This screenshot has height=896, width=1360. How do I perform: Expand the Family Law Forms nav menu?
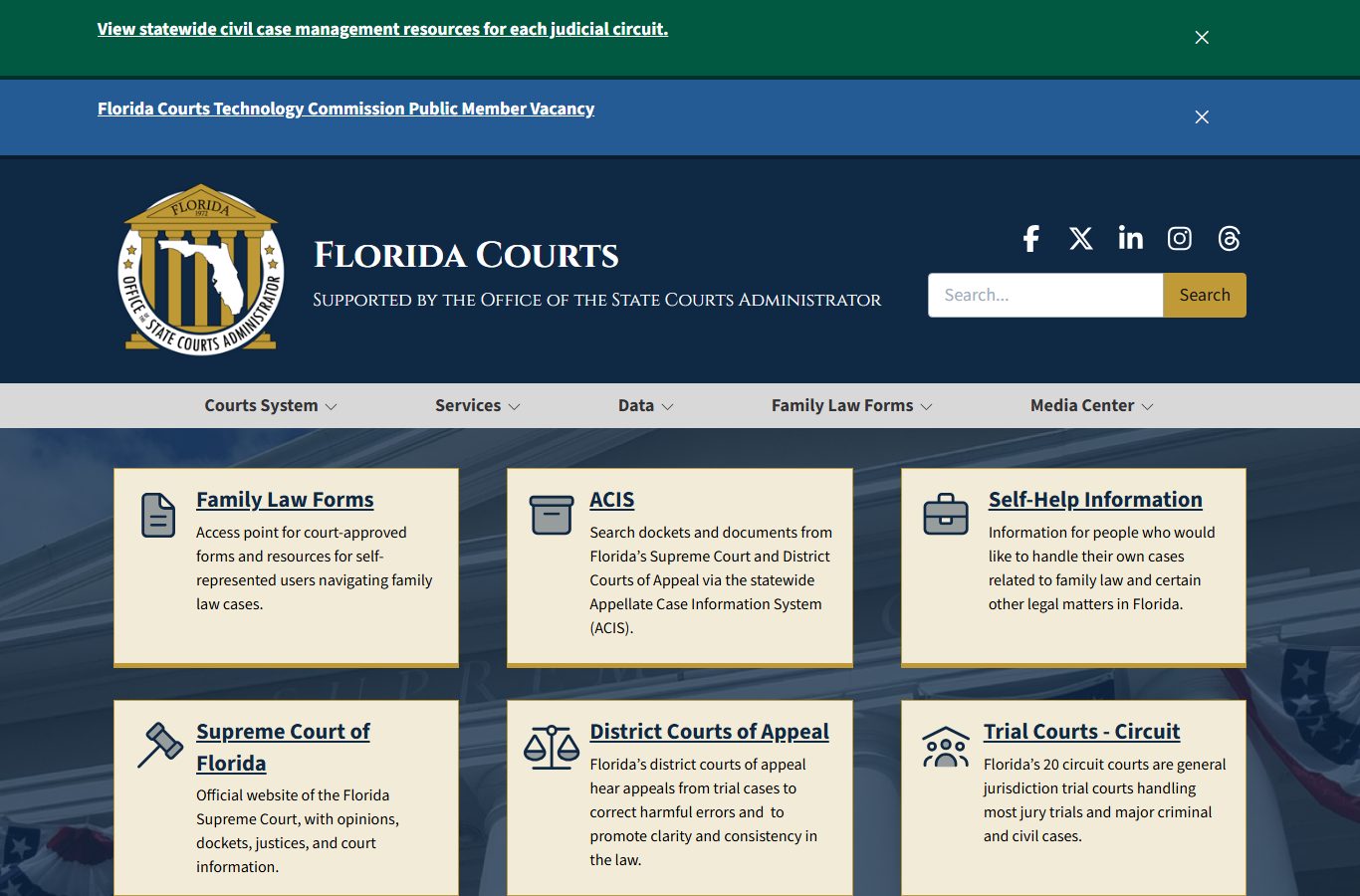[x=852, y=405]
